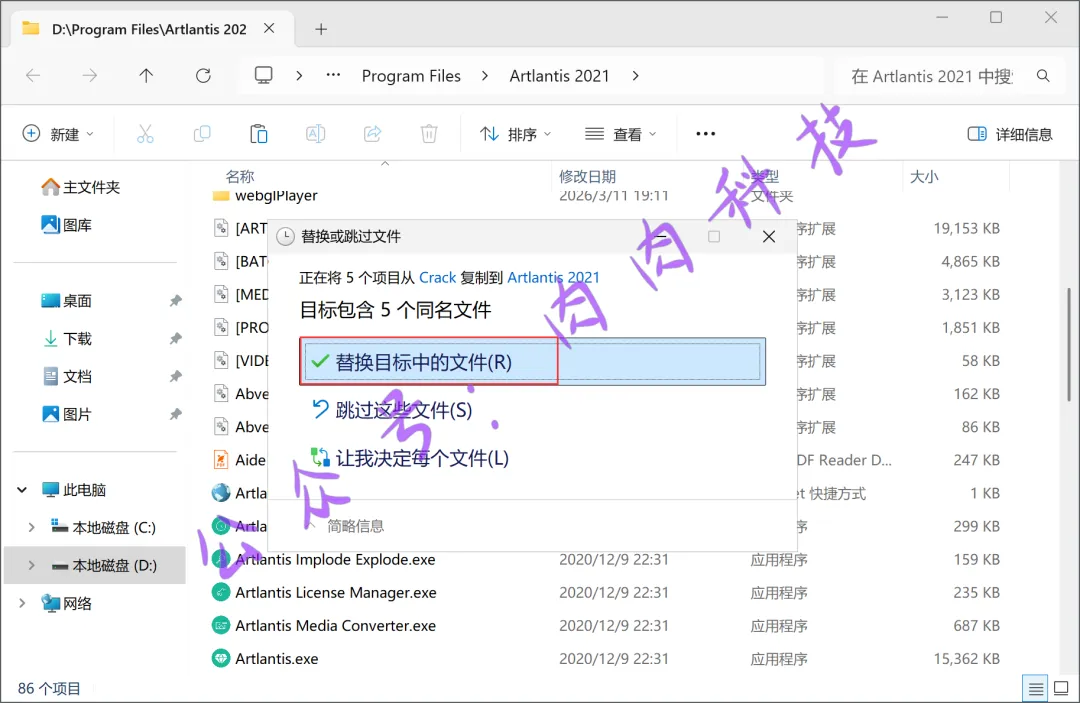Click the Rename icon in toolbar
Viewport: 1080px width, 703px height.
(x=315, y=134)
